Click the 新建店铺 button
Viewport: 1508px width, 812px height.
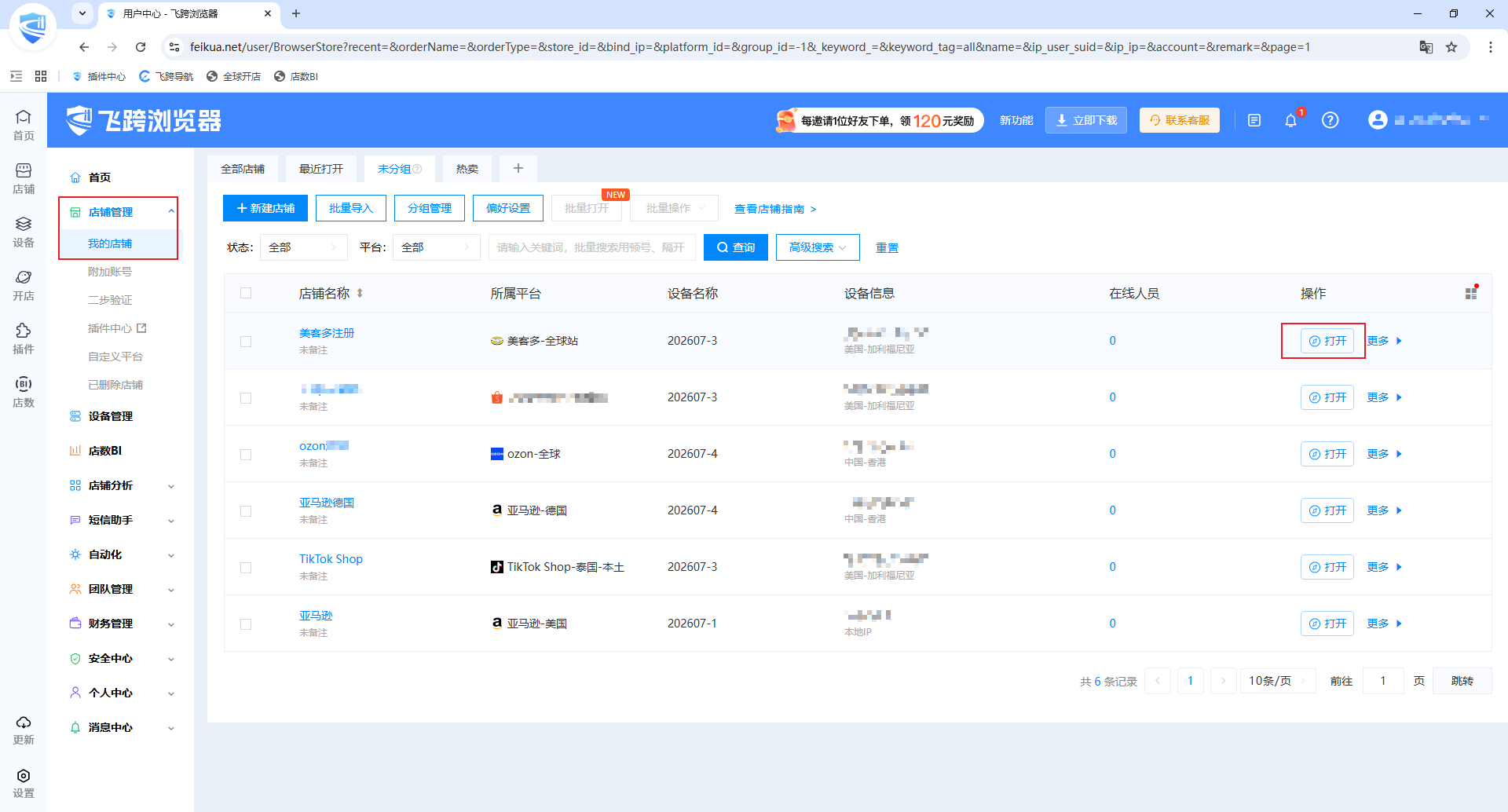click(x=265, y=208)
